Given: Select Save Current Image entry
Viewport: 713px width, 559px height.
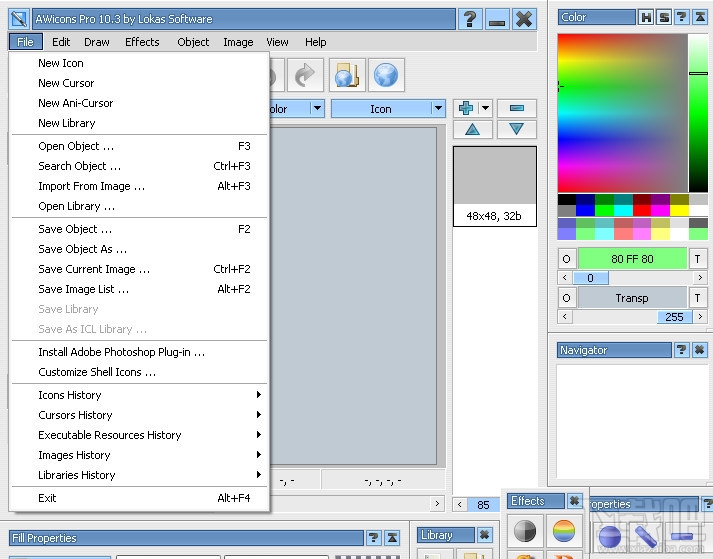Looking at the screenshot, I should tap(139, 269).
